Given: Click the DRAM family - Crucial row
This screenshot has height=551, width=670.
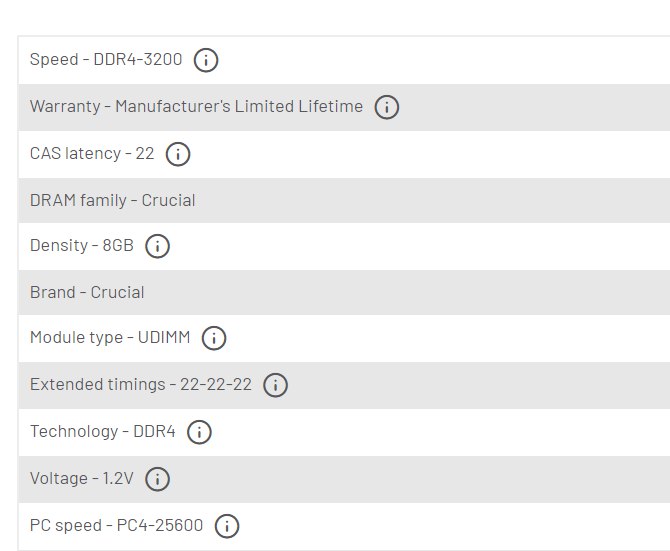Looking at the screenshot, I should (x=344, y=200).
